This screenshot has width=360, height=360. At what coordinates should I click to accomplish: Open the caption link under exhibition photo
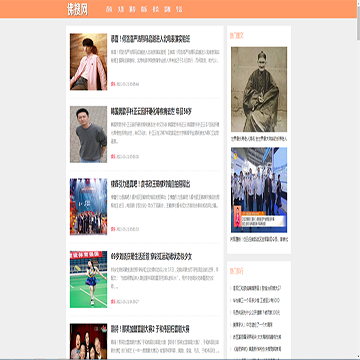click(x=259, y=239)
